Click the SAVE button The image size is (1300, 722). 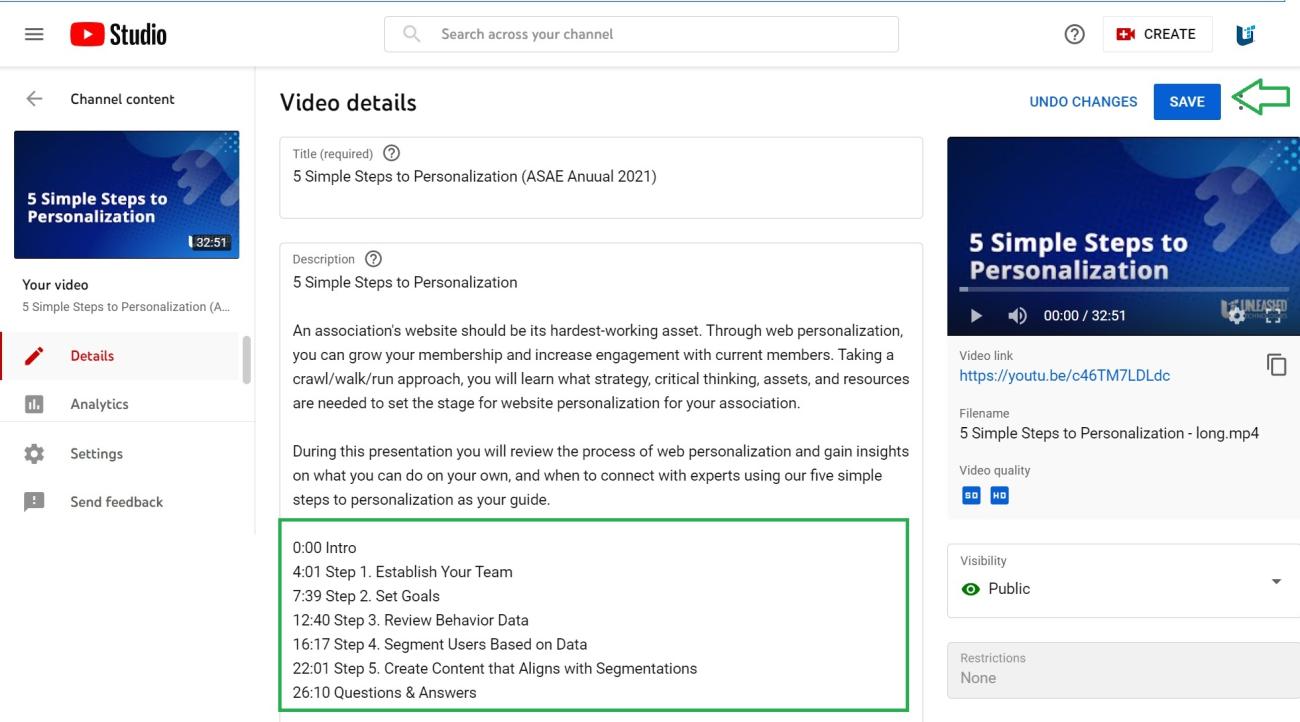tap(1187, 102)
